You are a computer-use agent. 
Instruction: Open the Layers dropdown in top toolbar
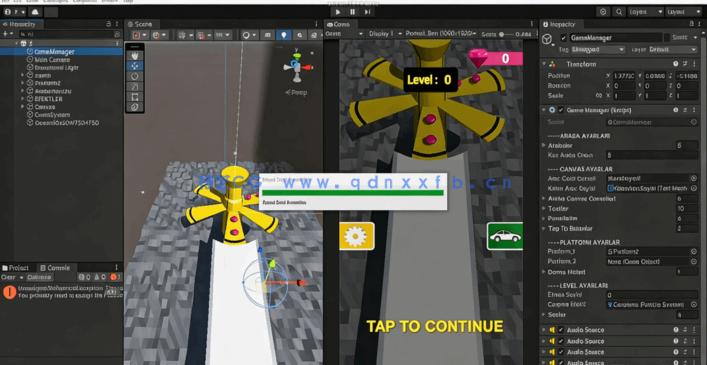point(645,12)
